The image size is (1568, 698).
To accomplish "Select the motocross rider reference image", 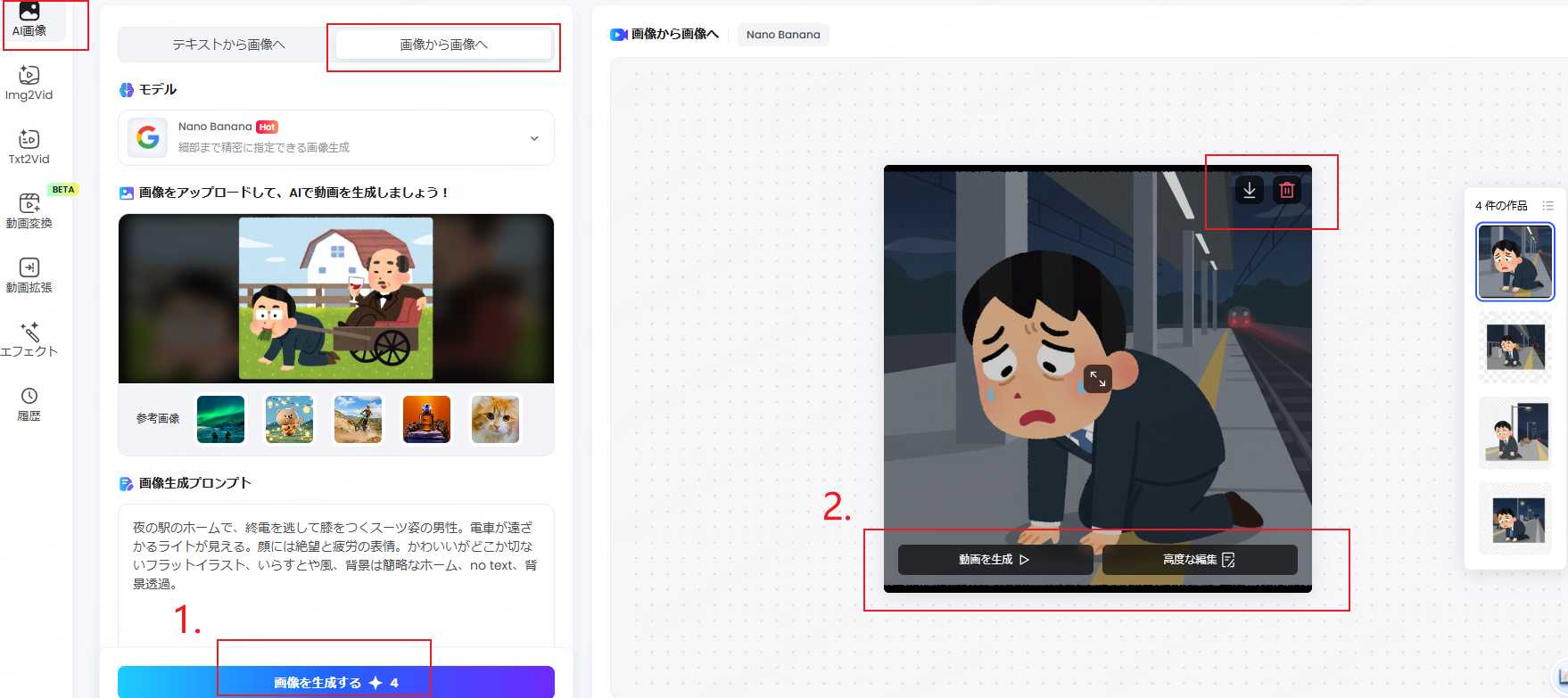I will [358, 419].
